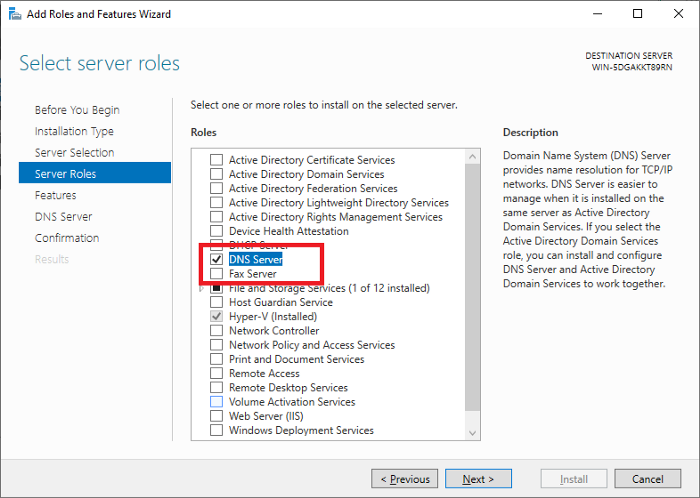
Task: Click the roles list scroll down arrow
Action: click(472, 433)
